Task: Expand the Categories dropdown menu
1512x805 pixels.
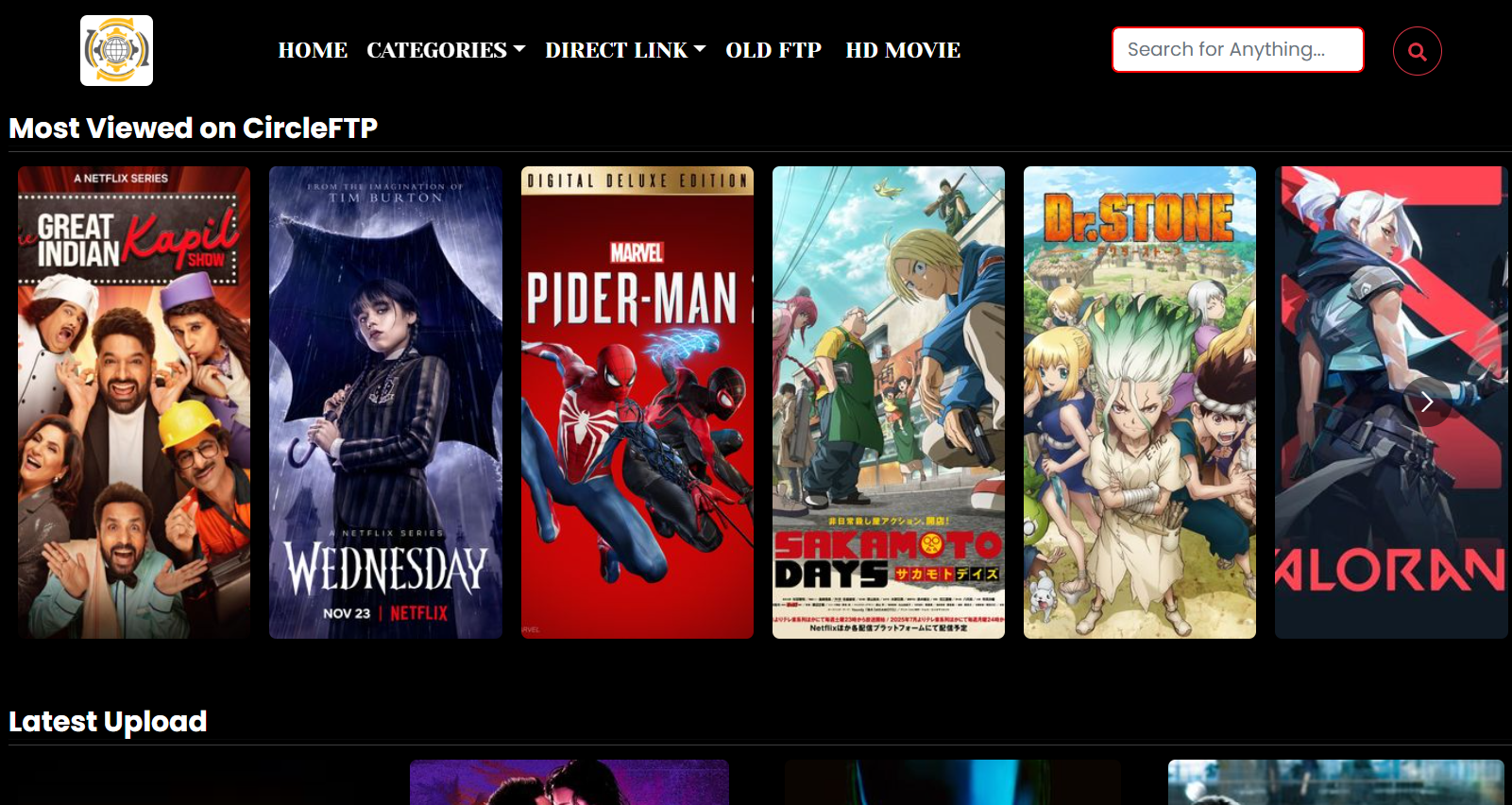Action: 446,50
